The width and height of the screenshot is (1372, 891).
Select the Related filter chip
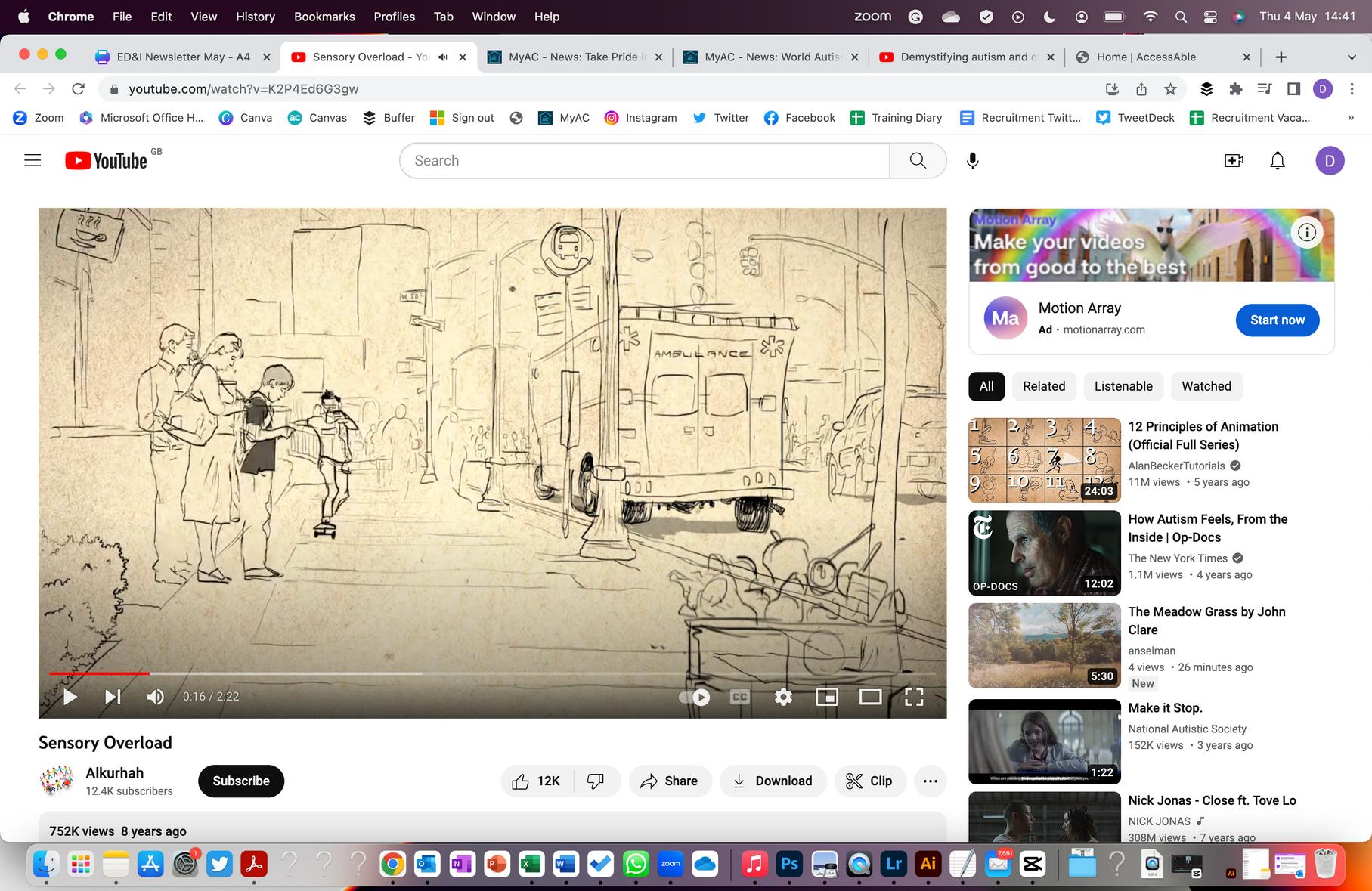tap(1044, 386)
